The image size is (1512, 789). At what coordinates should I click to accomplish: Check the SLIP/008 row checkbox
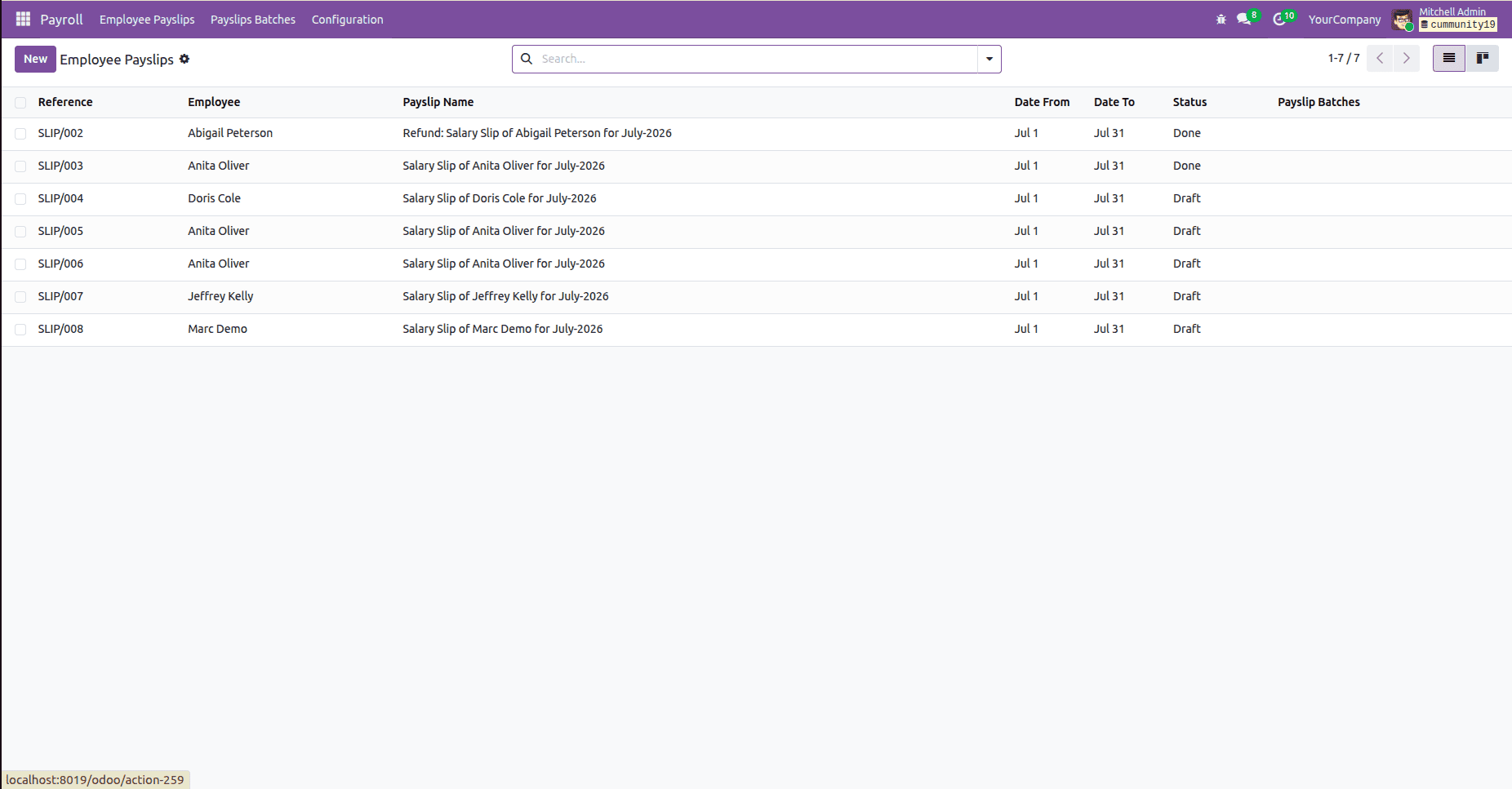tap(20, 330)
